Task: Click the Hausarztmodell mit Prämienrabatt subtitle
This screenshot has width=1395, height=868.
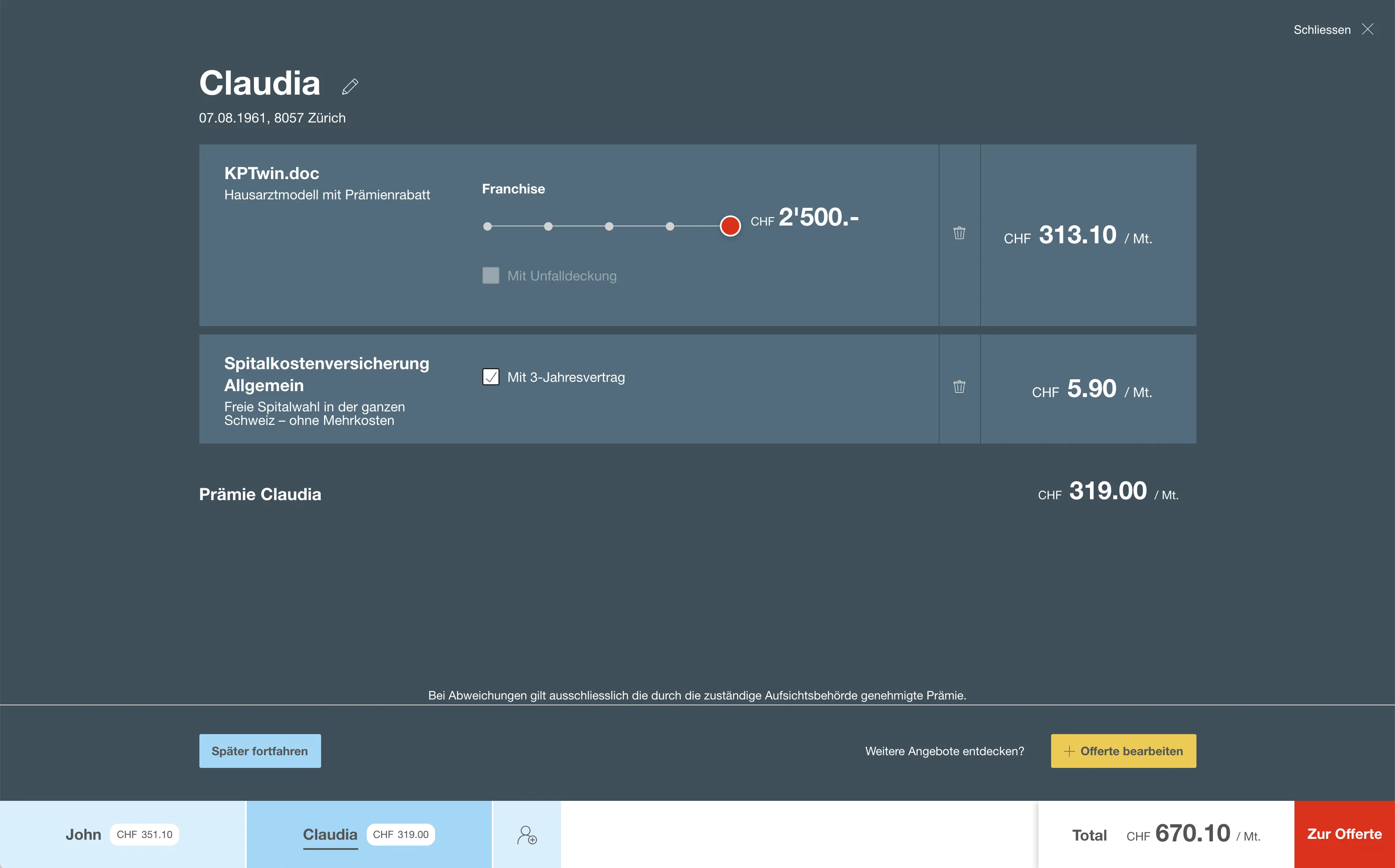Action: (x=327, y=195)
